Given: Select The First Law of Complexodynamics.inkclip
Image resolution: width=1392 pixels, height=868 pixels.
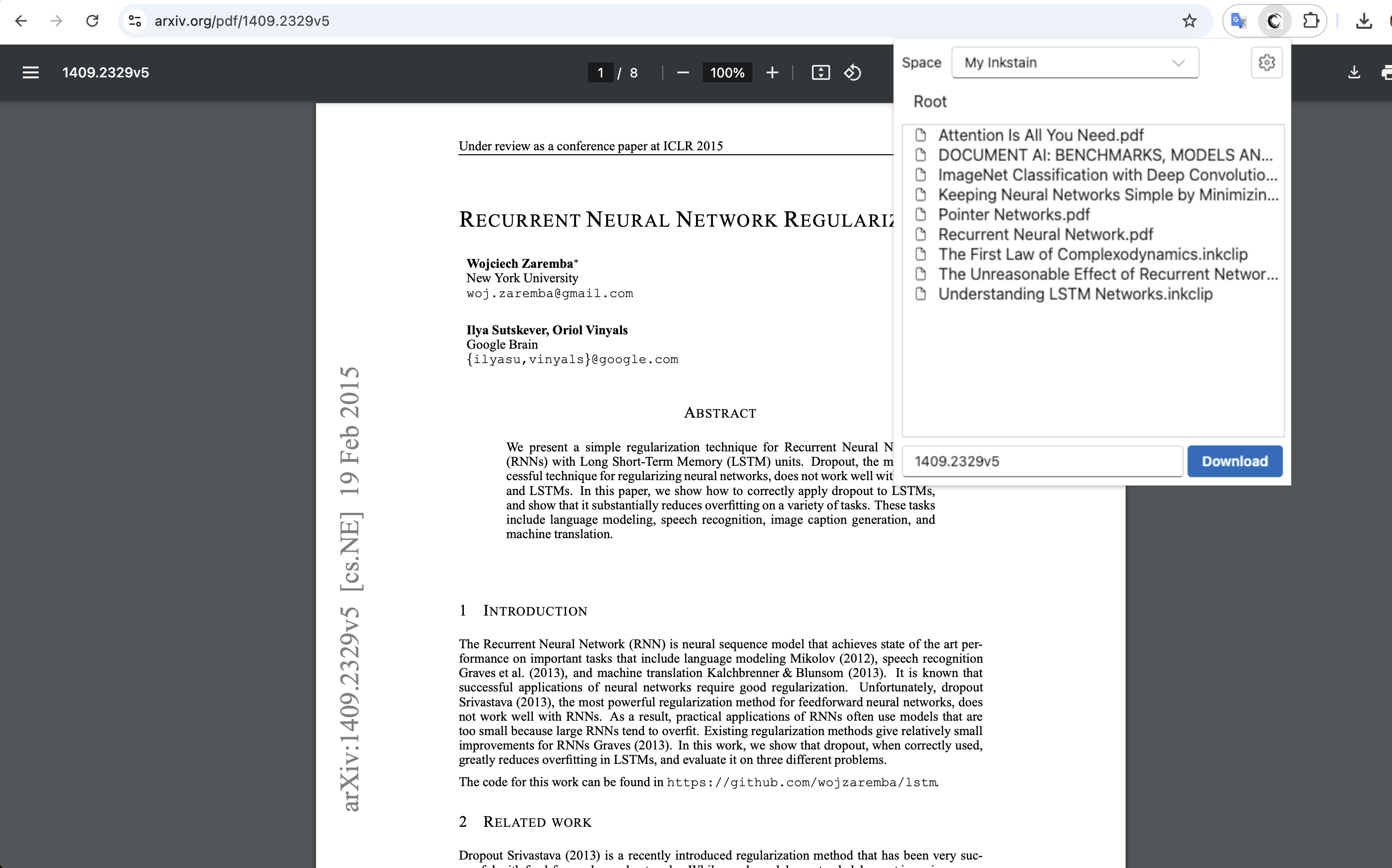Looking at the screenshot, I should click(1093, 254).
